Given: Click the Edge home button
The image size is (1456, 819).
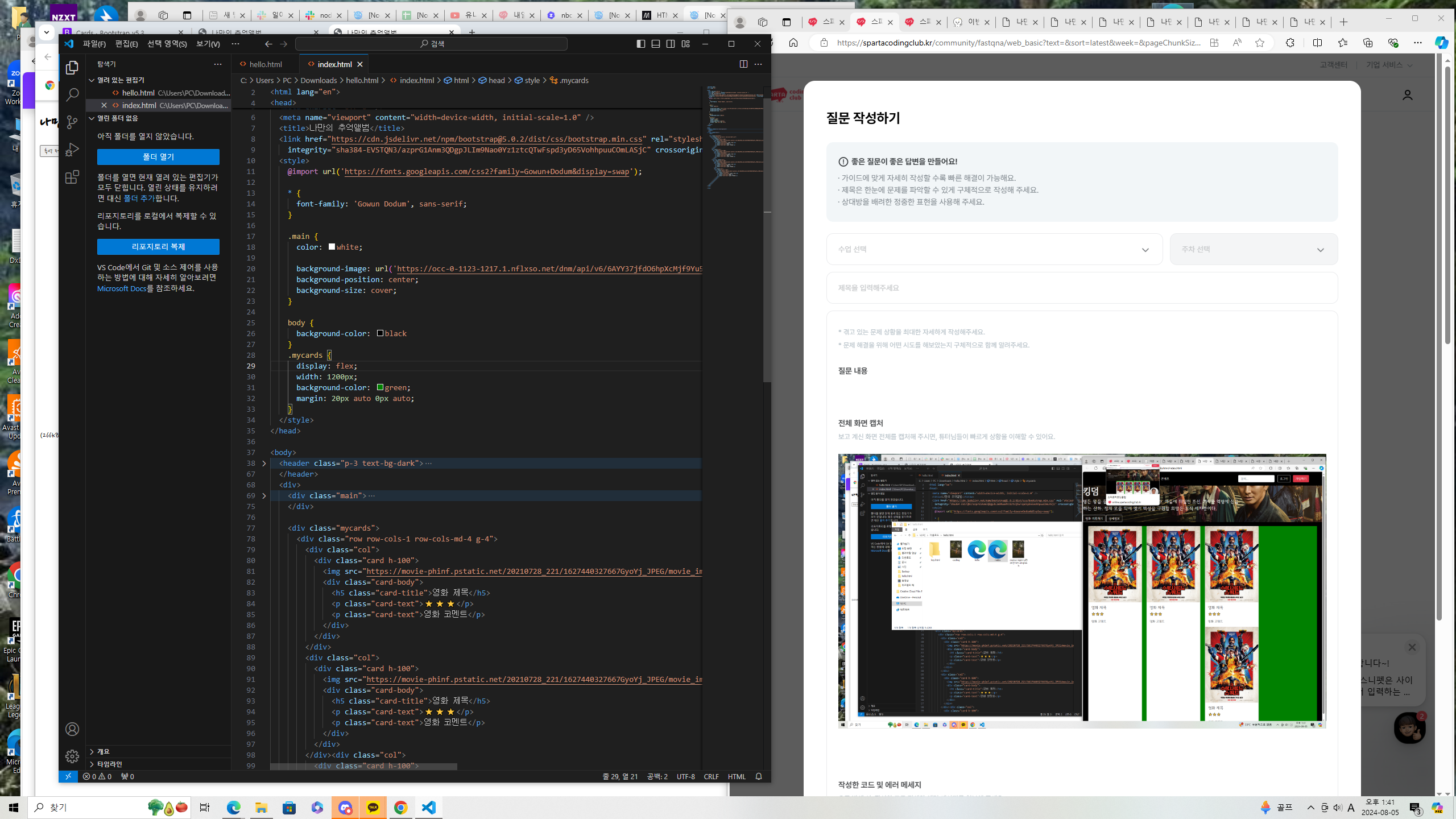Looking at the screenshot, I should [793, 43].
